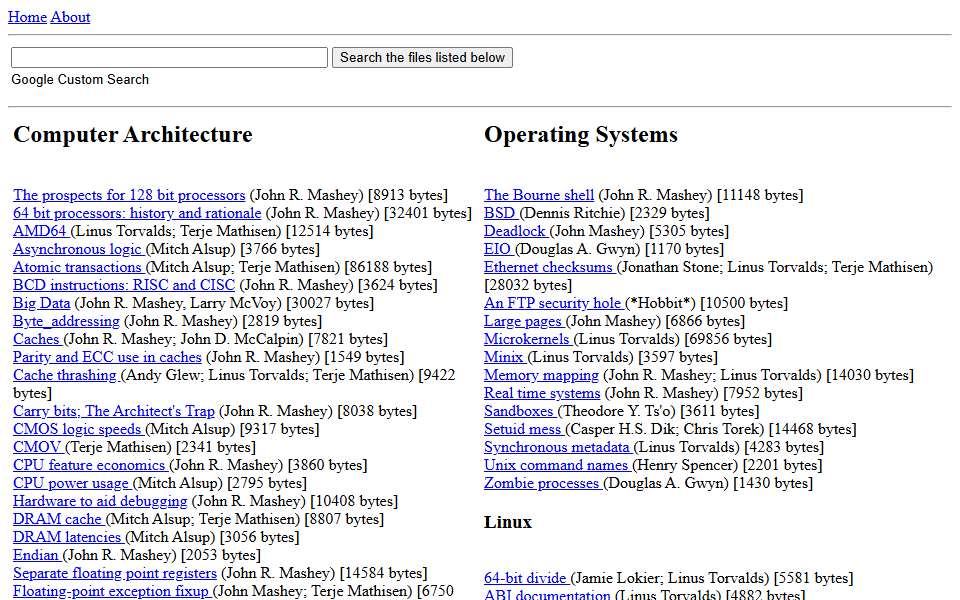Open the EIO link
The height and width of the screenshot is (600, 960).
coord(500,249)
